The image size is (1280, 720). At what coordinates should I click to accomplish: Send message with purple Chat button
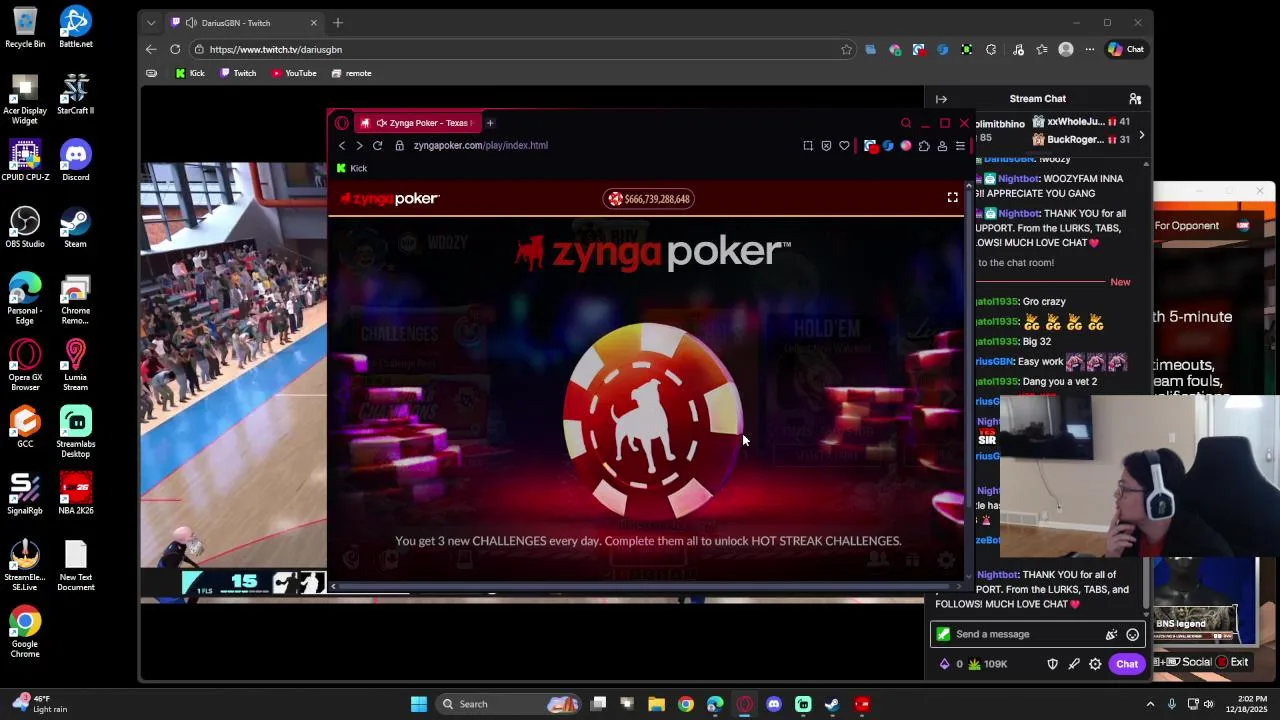click(x=1127, y=664)
